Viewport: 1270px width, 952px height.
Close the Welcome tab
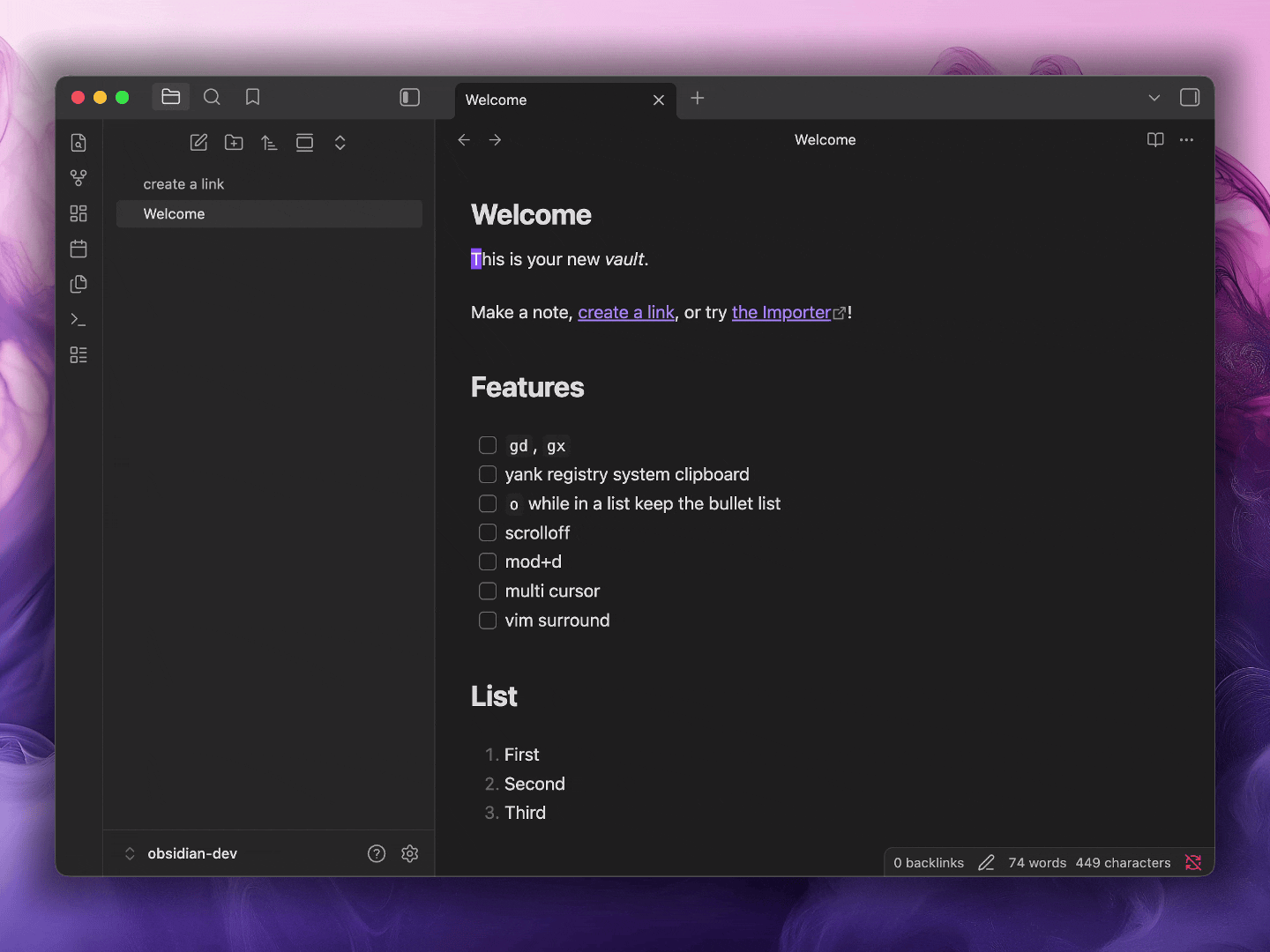pos(659,100)
